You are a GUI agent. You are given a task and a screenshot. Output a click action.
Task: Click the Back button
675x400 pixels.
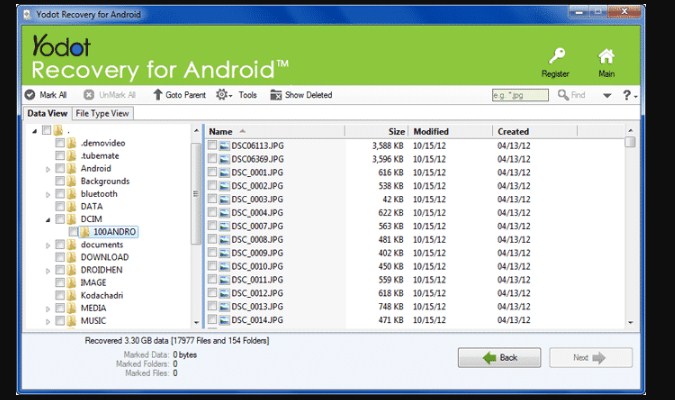tap(499, 358)
